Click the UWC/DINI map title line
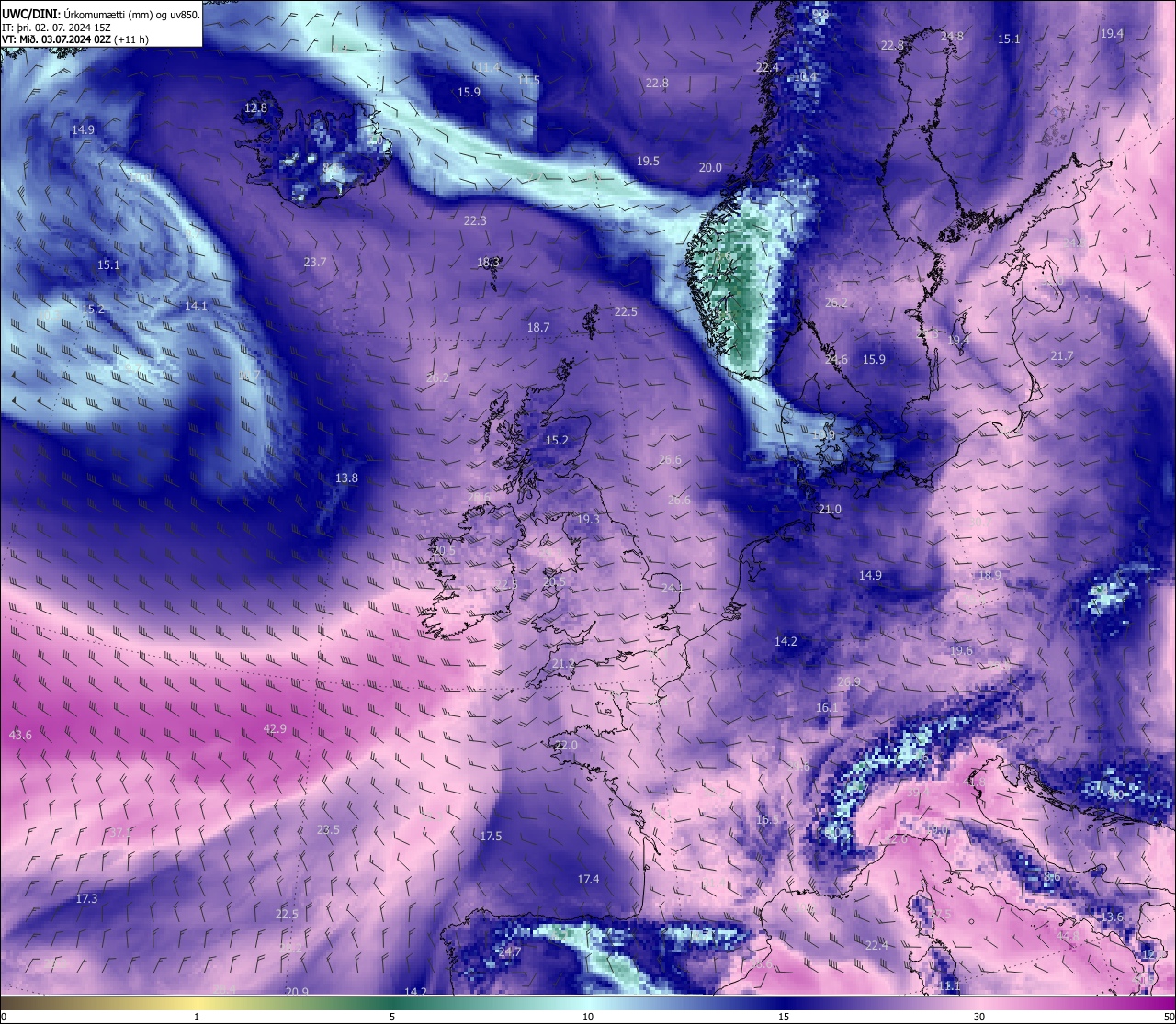 pyautogui.click(x=100, y=14)
